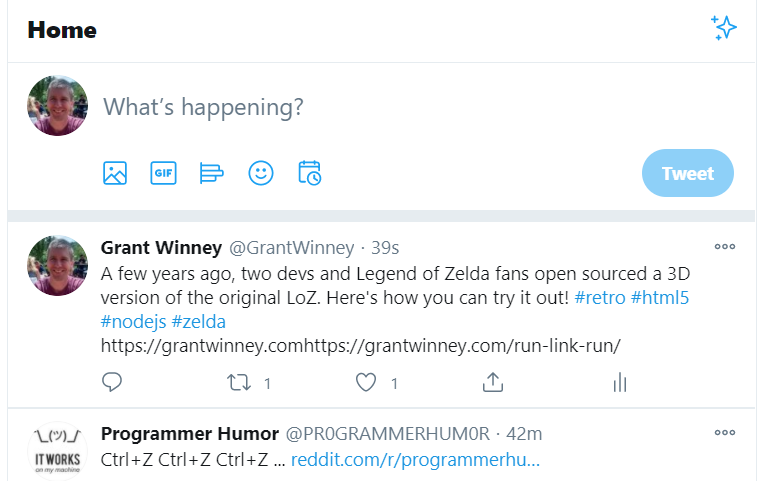This screenshot has height=481, width=771.
Task: Share Grant Winney's tweet via share icon
Action: pyautogui.click(x=493, y=382)
